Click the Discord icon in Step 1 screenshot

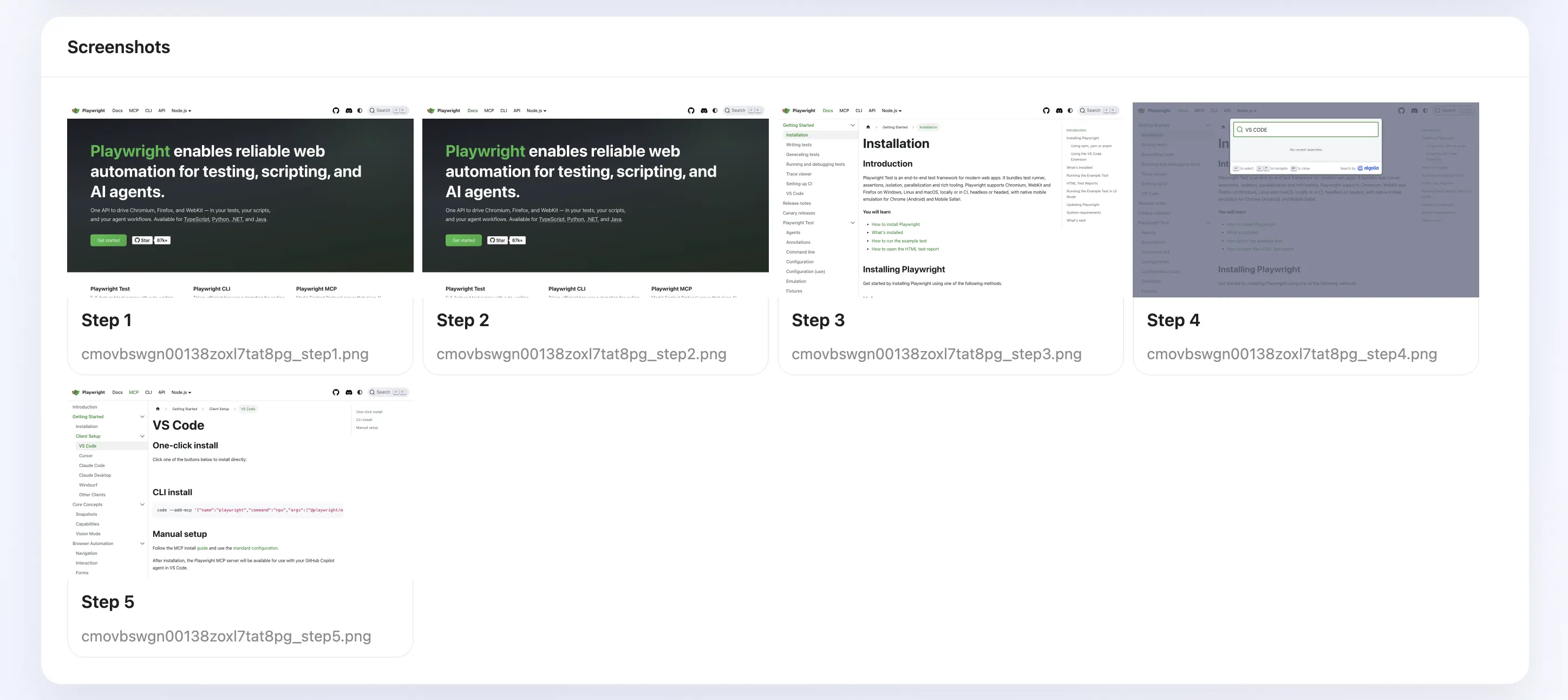[x=349, y=111]
